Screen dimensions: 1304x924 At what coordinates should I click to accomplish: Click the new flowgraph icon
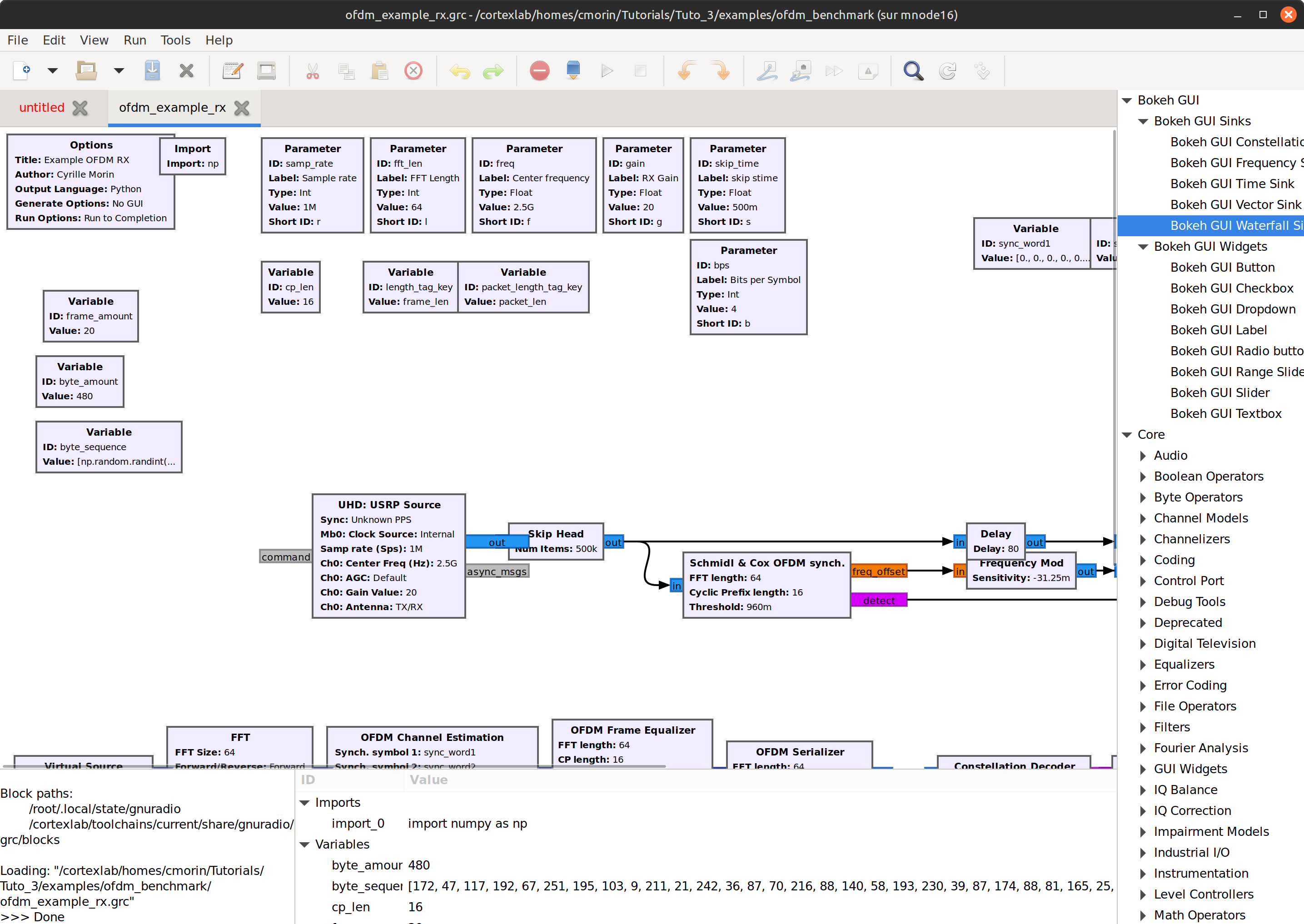[x=22, y=70]
